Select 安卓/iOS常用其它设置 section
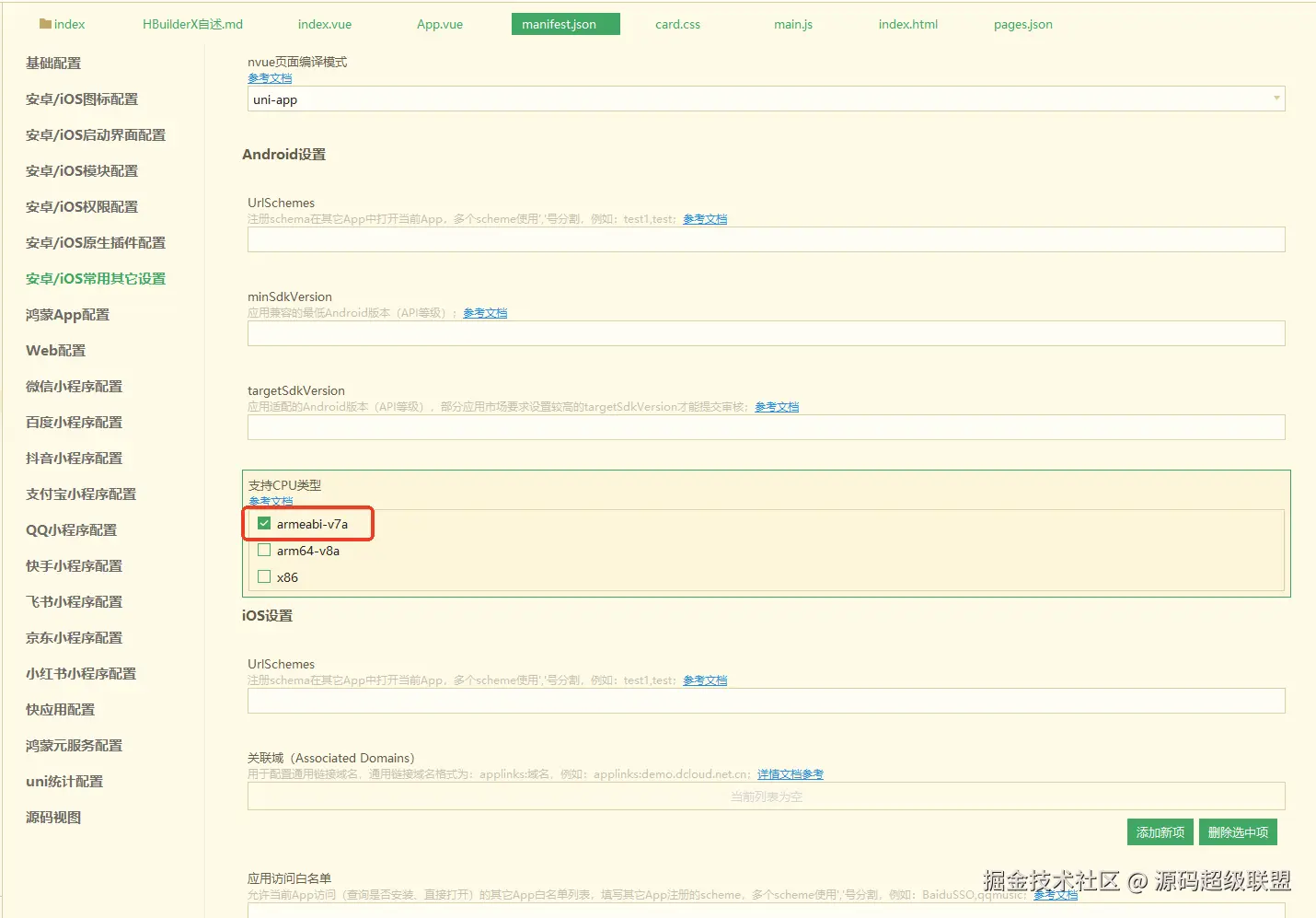1316x918 pixels. (x=96, y=278)
